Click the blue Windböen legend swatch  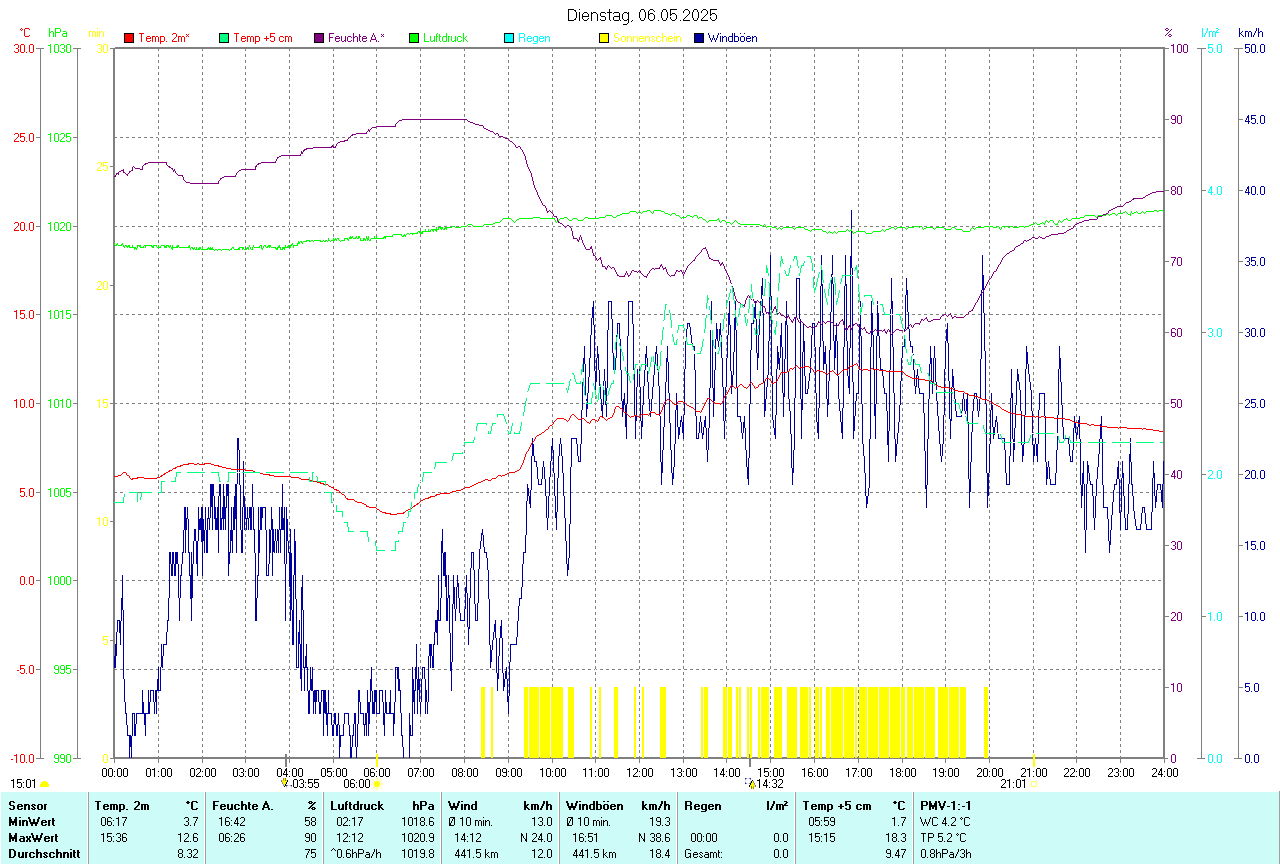pos(699,38)
